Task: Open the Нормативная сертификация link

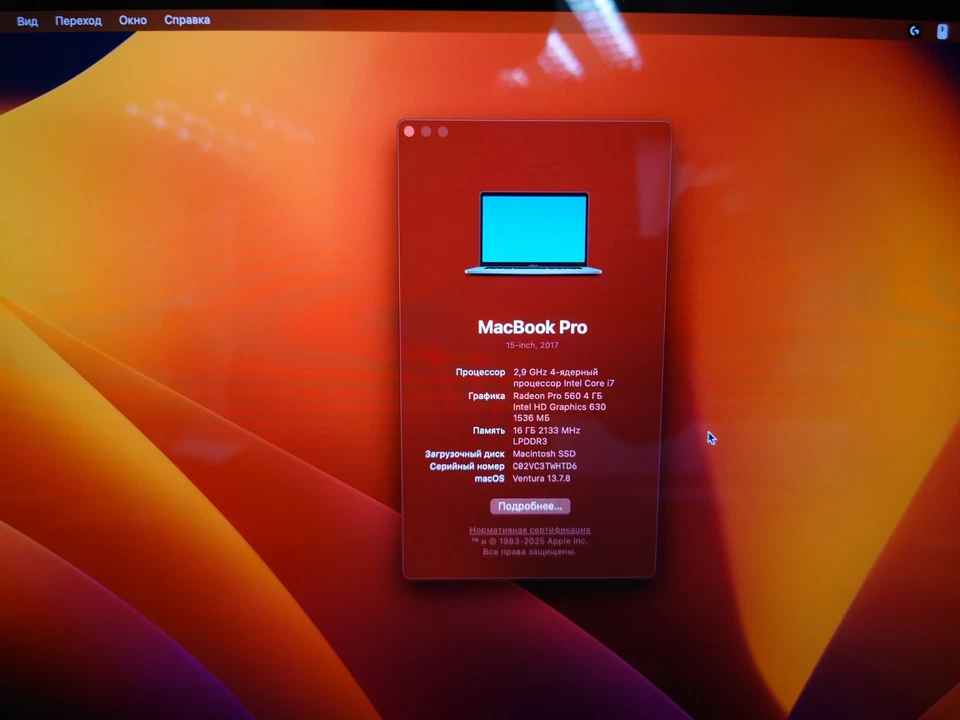Action: pos(530,530)
